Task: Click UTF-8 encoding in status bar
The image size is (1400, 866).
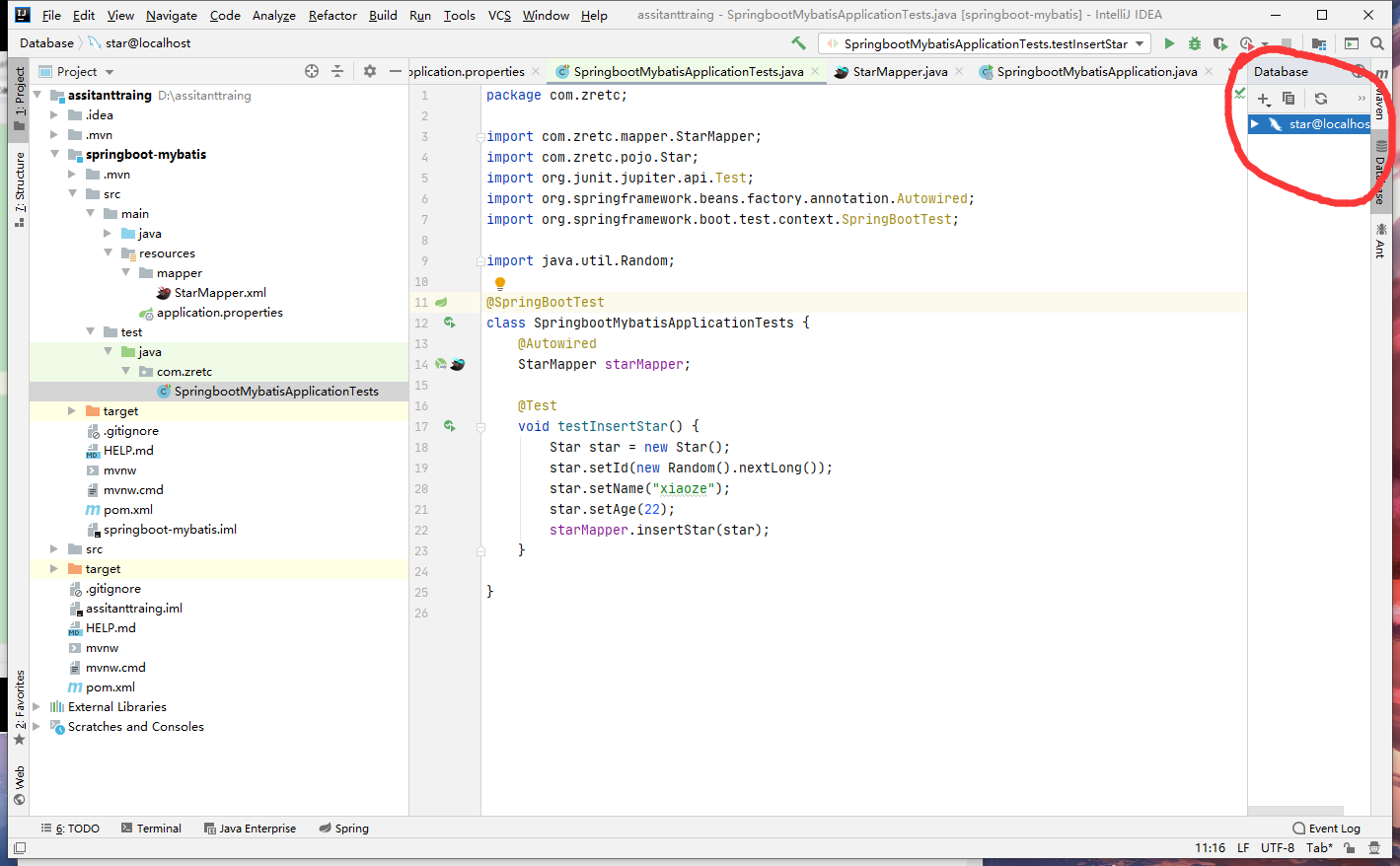Action: click(x=1277, y=848)
